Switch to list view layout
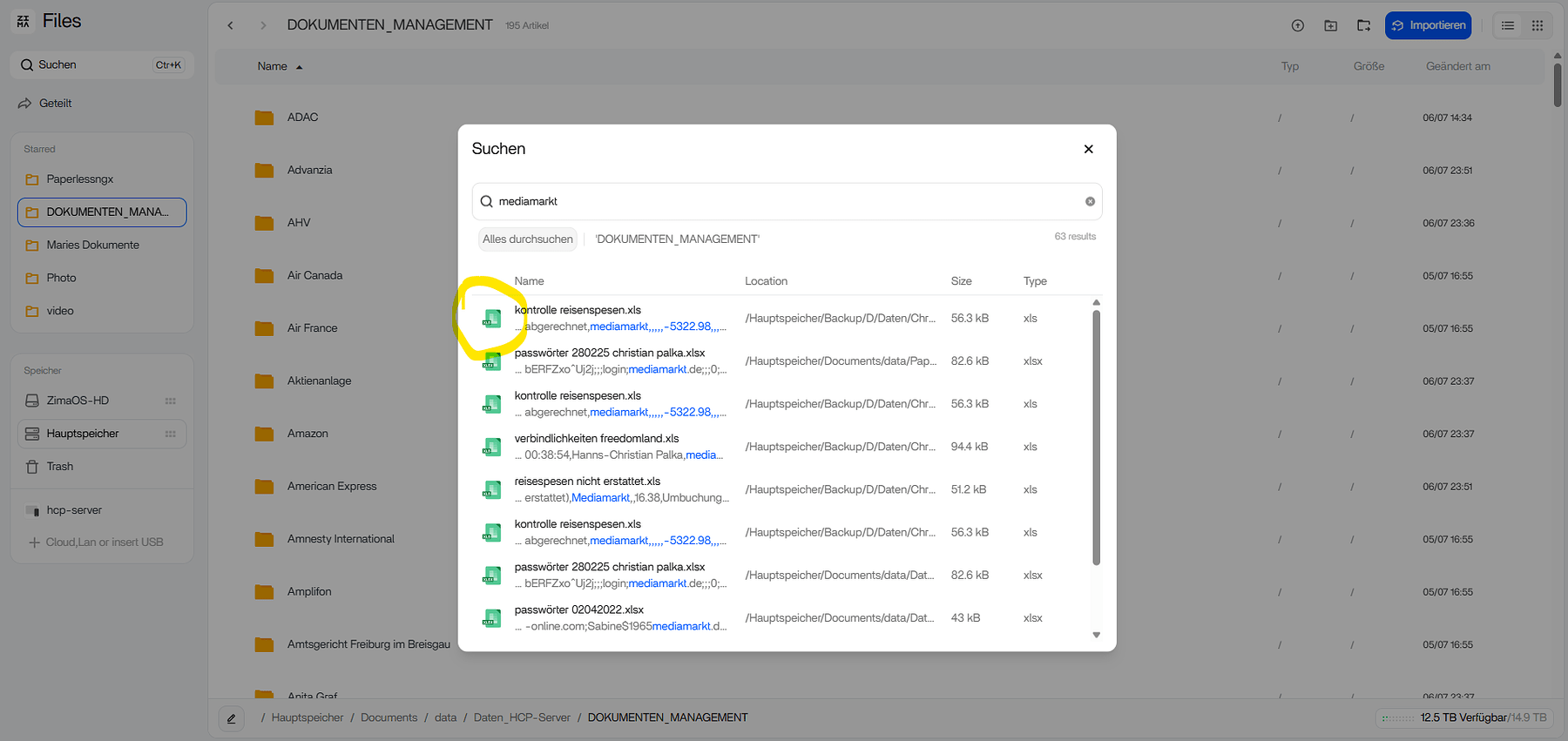1568x741 pixels. (1508, 25)
